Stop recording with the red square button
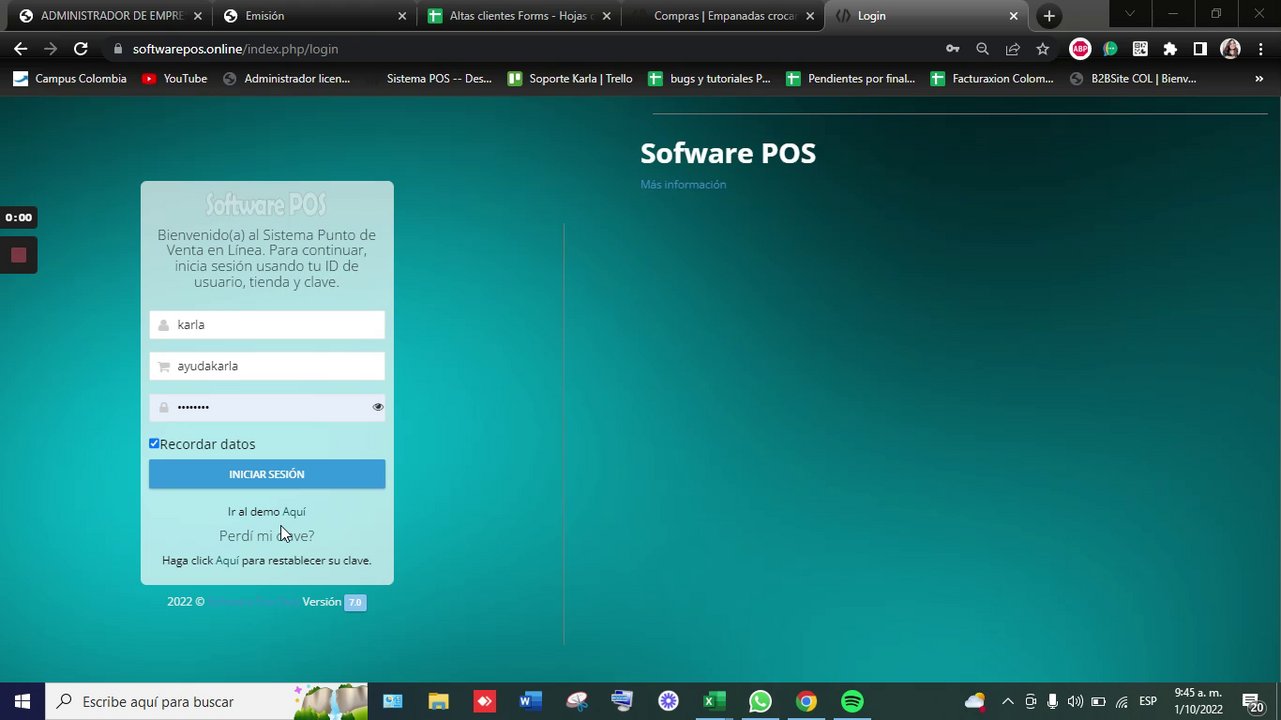The height and width of the screenshot is (720, 1281). (18, 255)
